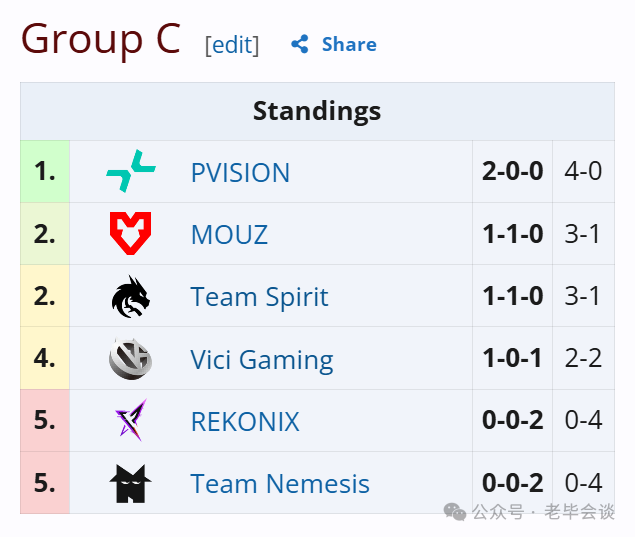
Task: Open the MOUZ team link
Action: pyautogui.click(x=229, y=234)
